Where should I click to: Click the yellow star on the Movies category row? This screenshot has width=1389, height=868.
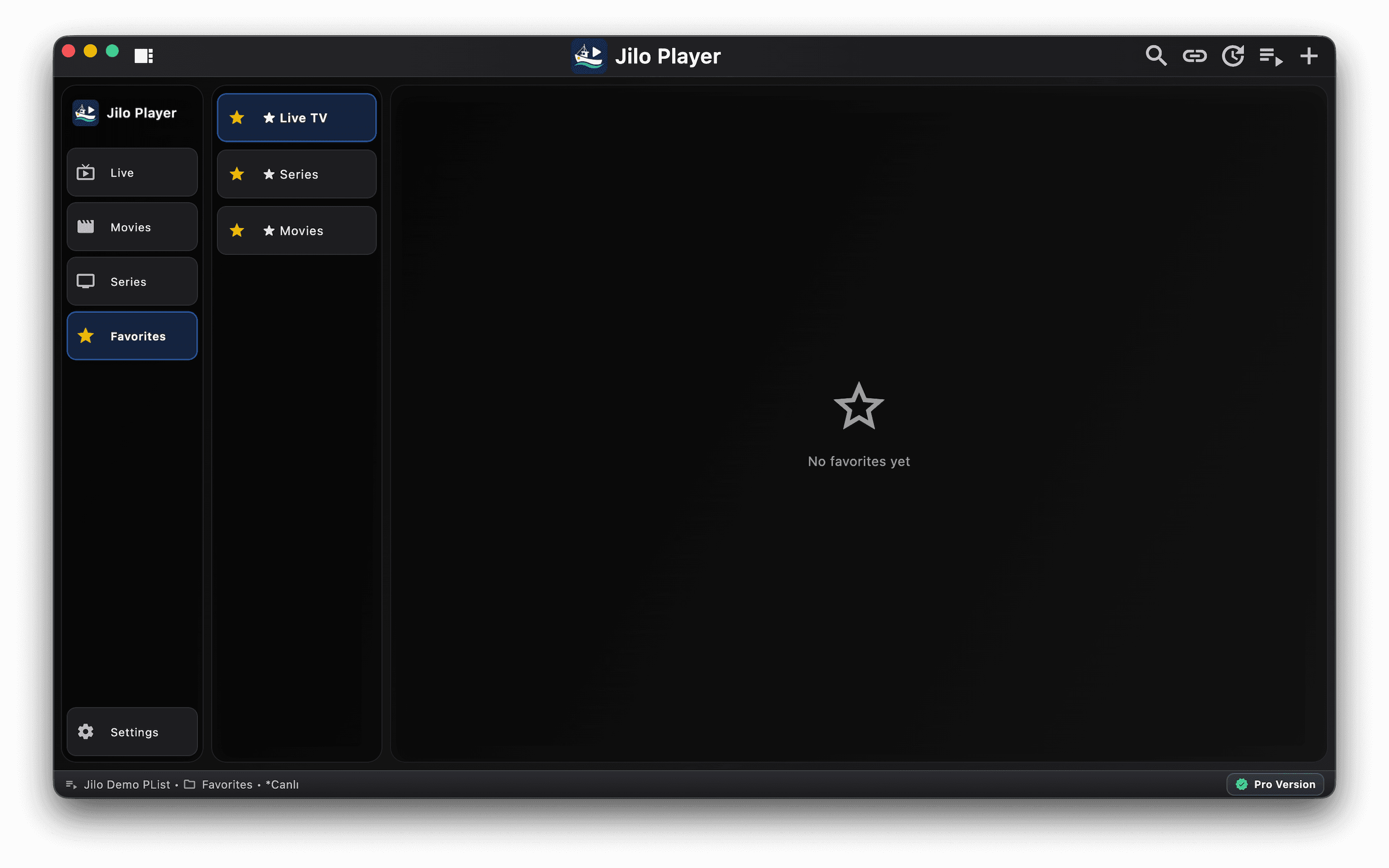[237, 230]
